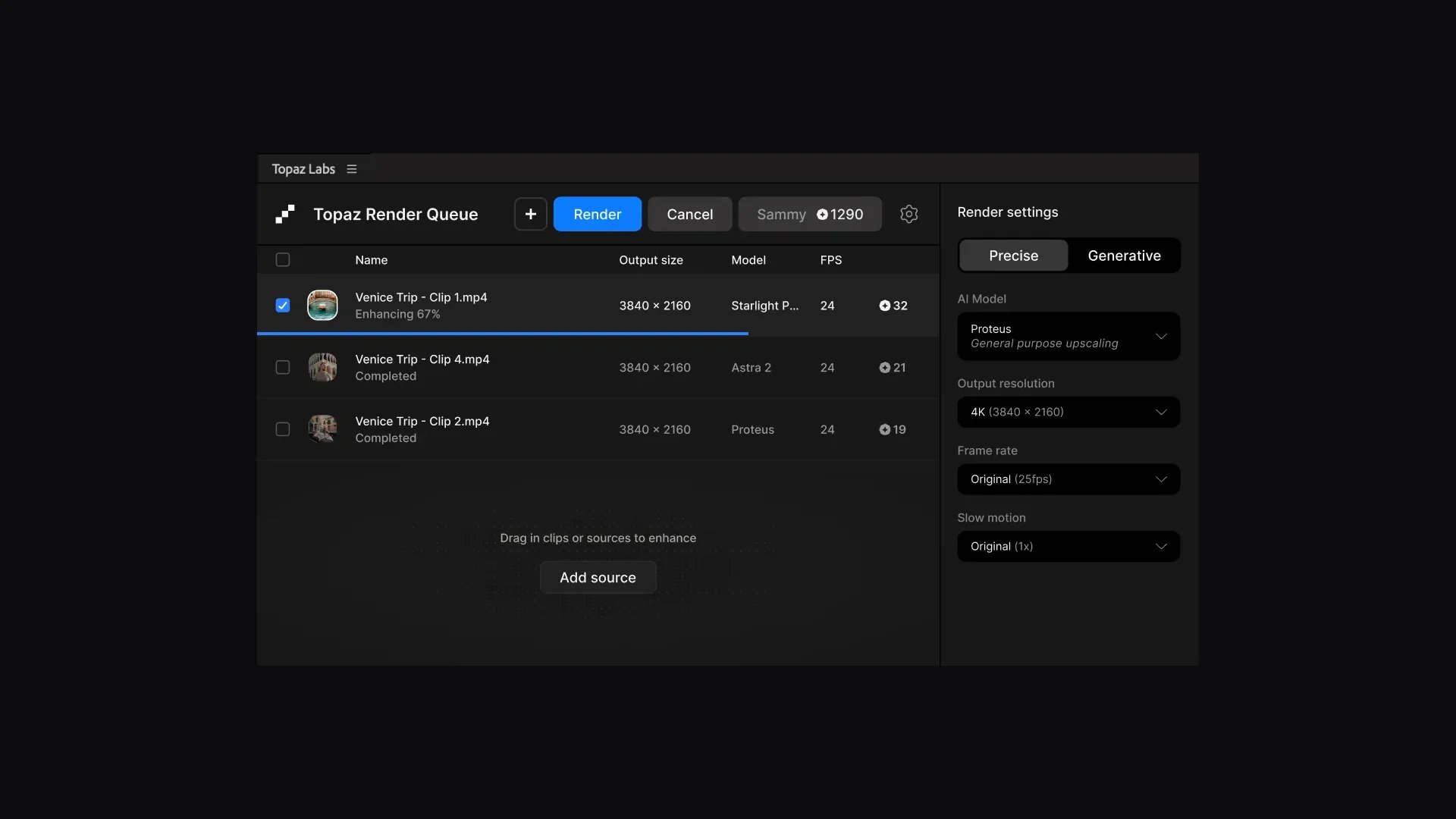Click the Clip 1 enhancing progress bar
The width and height of the screenshot is (1456, 819).
click(x=503, y=334)
